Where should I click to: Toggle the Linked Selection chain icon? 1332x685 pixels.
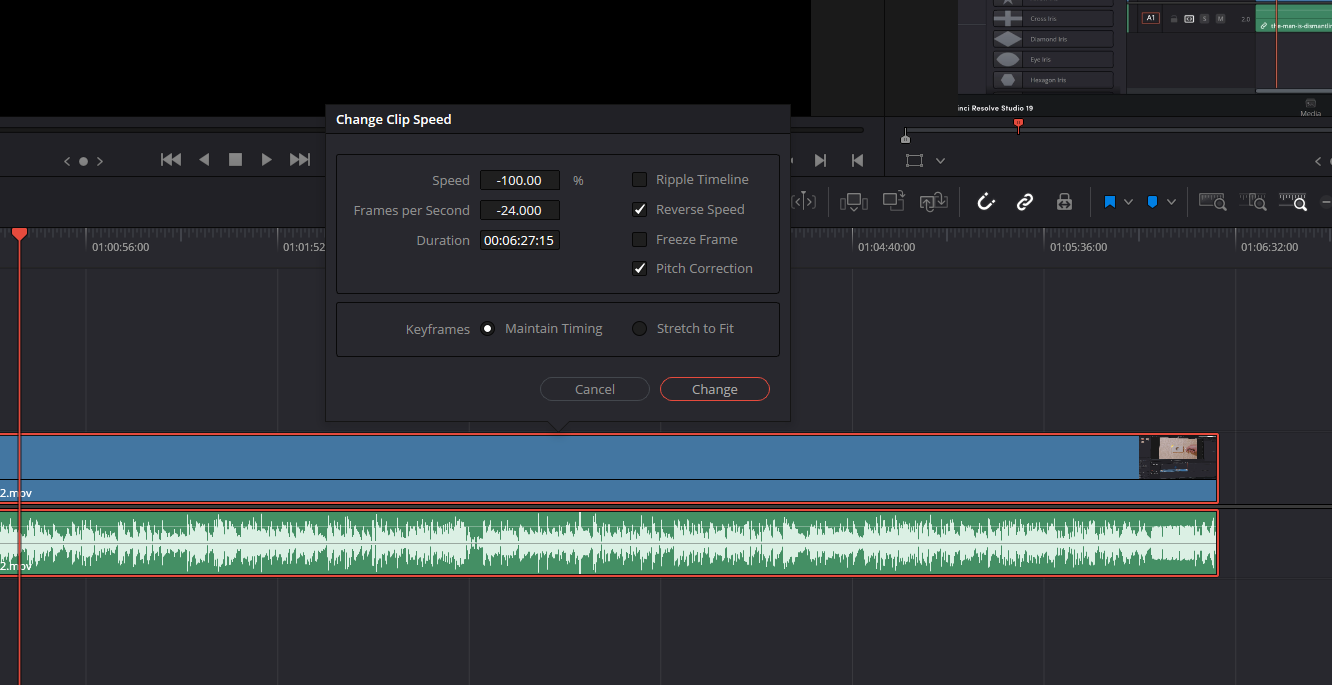pos(1024,202)
